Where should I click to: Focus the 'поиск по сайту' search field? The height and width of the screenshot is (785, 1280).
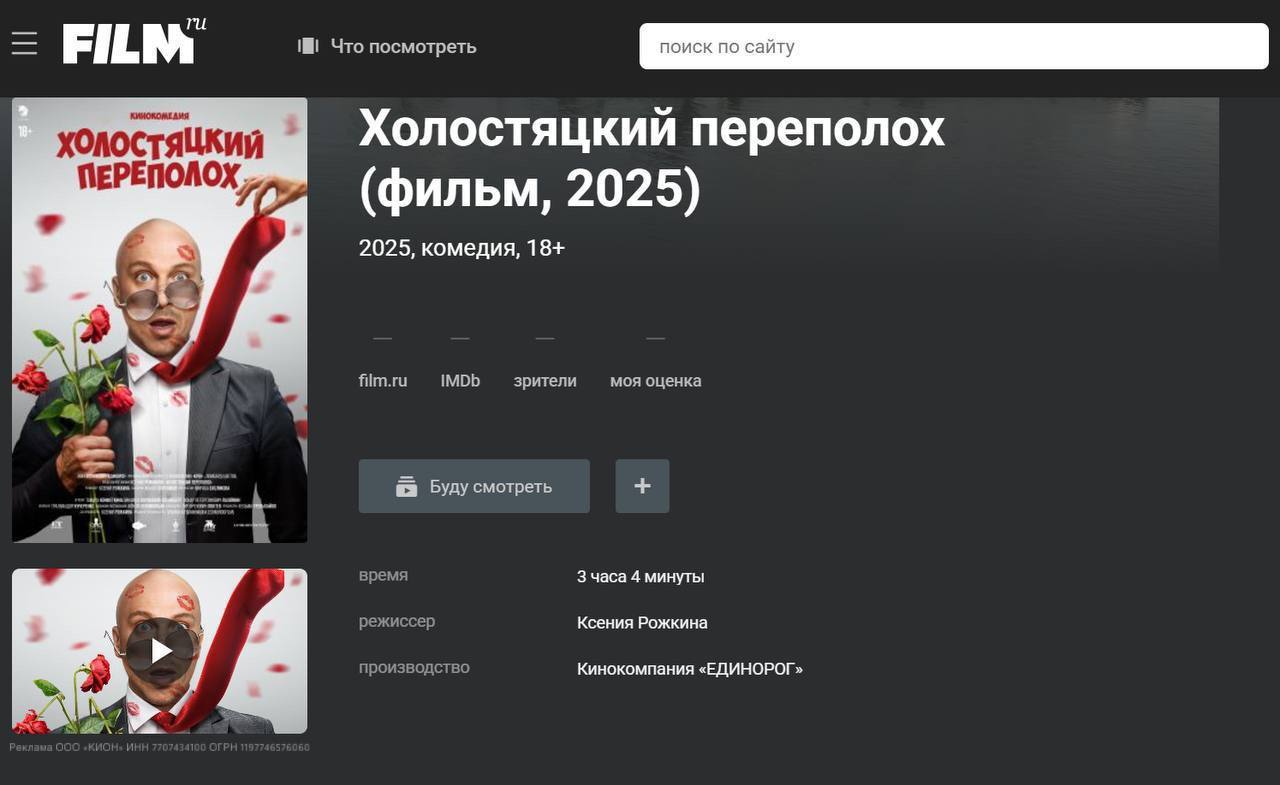[x=954, y=46]
